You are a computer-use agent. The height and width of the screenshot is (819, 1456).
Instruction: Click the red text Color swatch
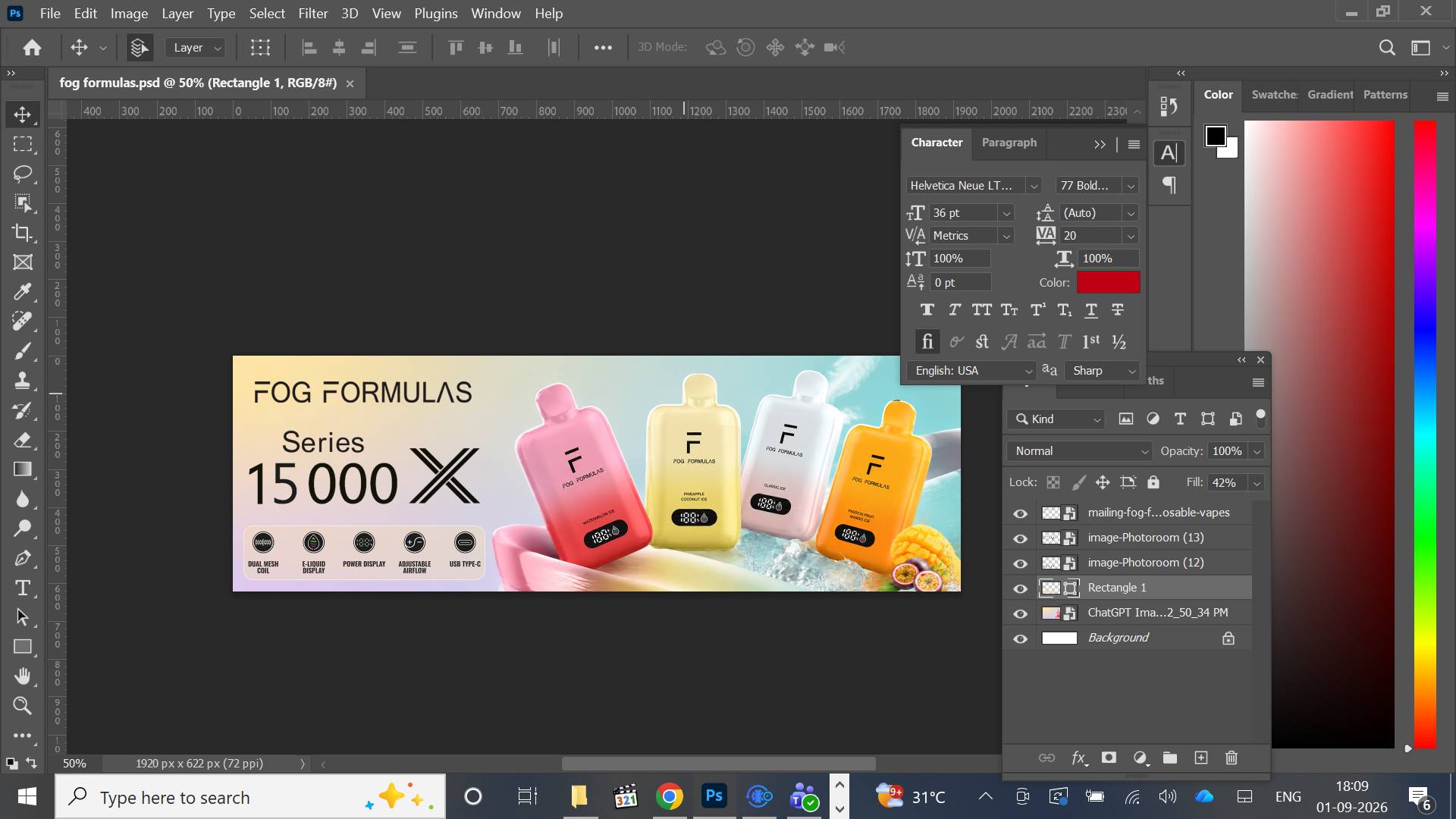1108,282
